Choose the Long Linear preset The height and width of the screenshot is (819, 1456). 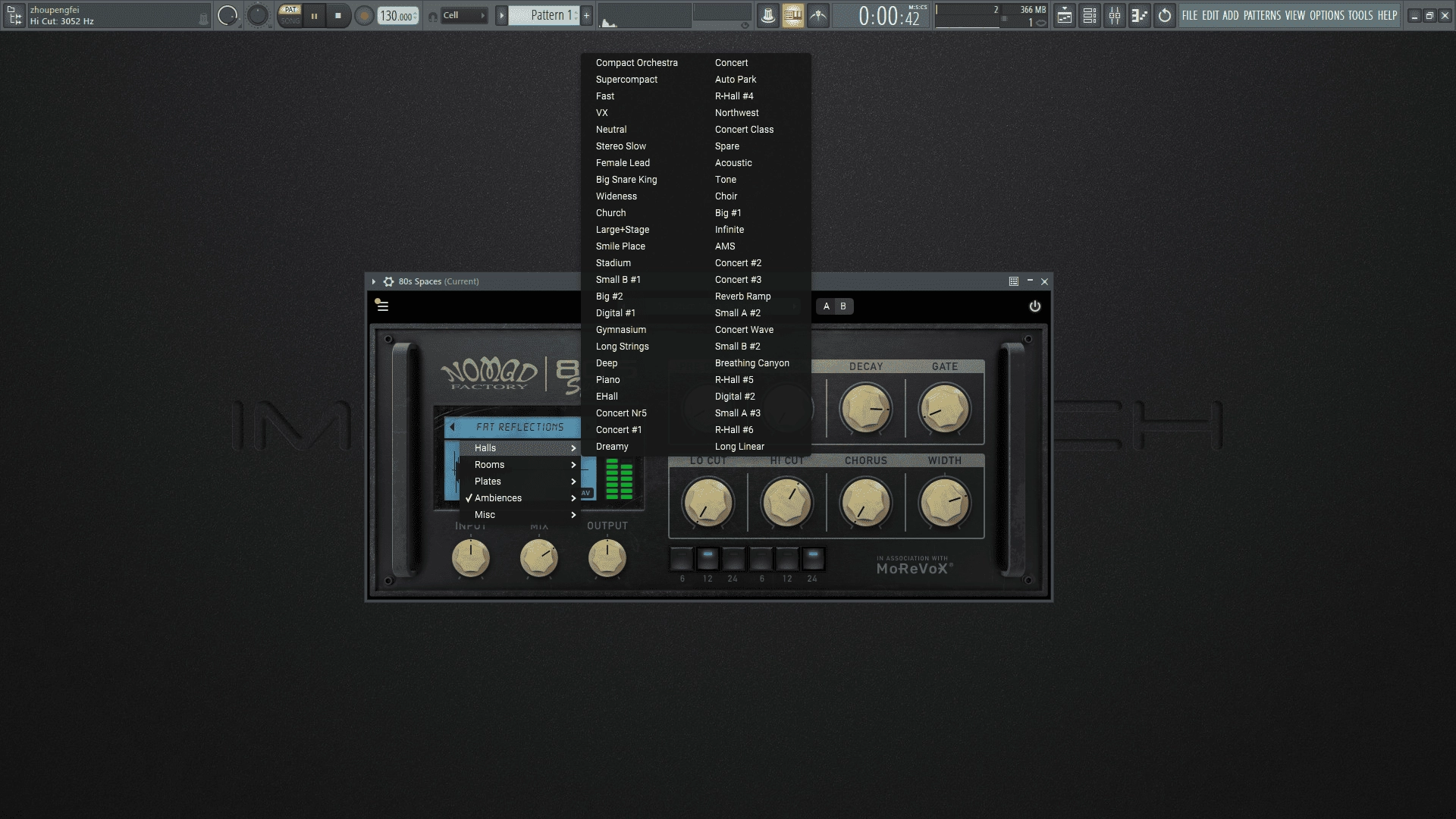[740, 447]
